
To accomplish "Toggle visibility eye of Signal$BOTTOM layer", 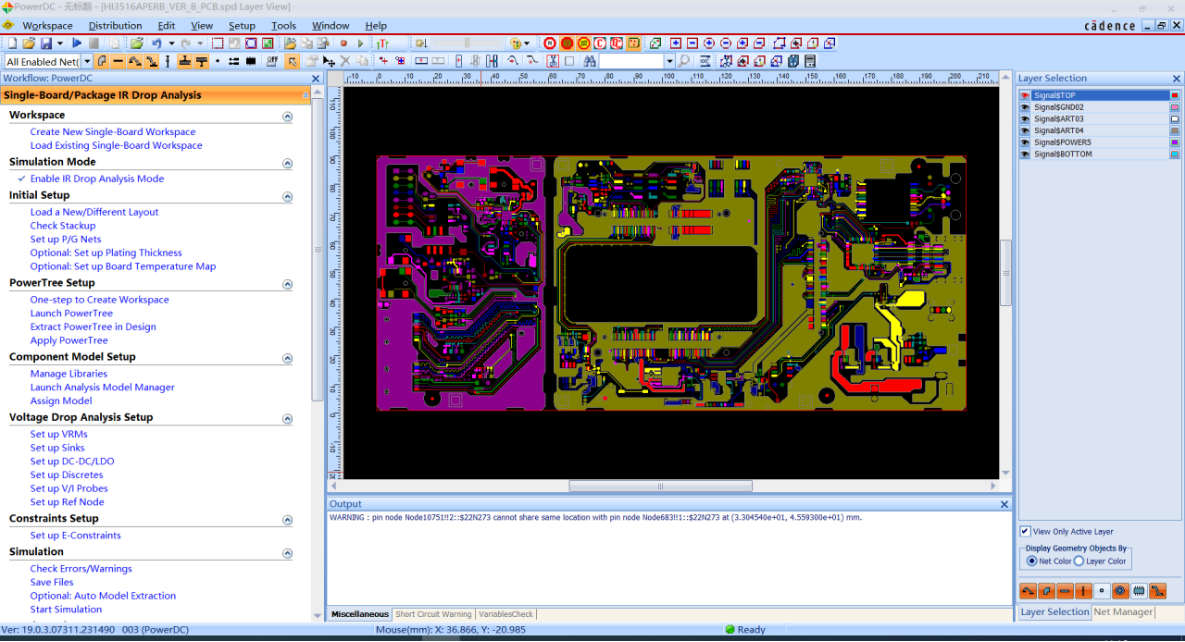I will click(1026, 154).
